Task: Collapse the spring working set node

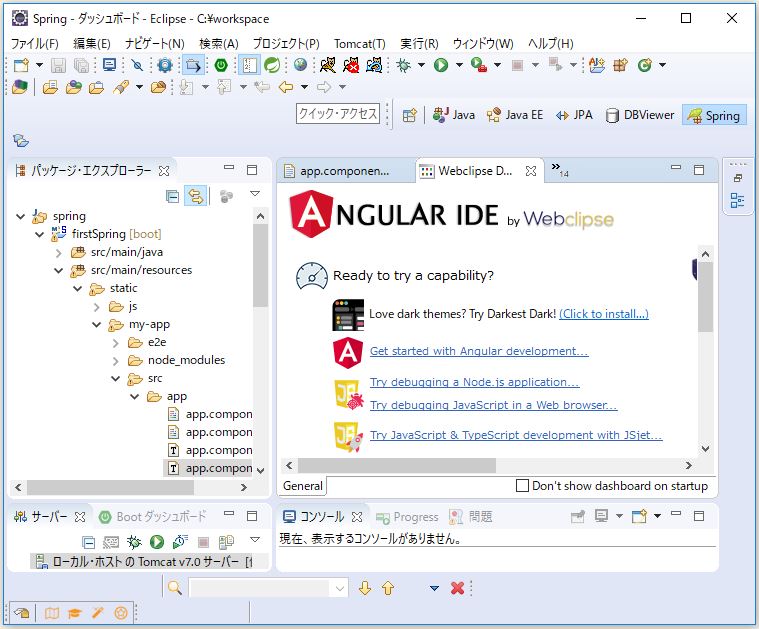Action: point(20,216)
